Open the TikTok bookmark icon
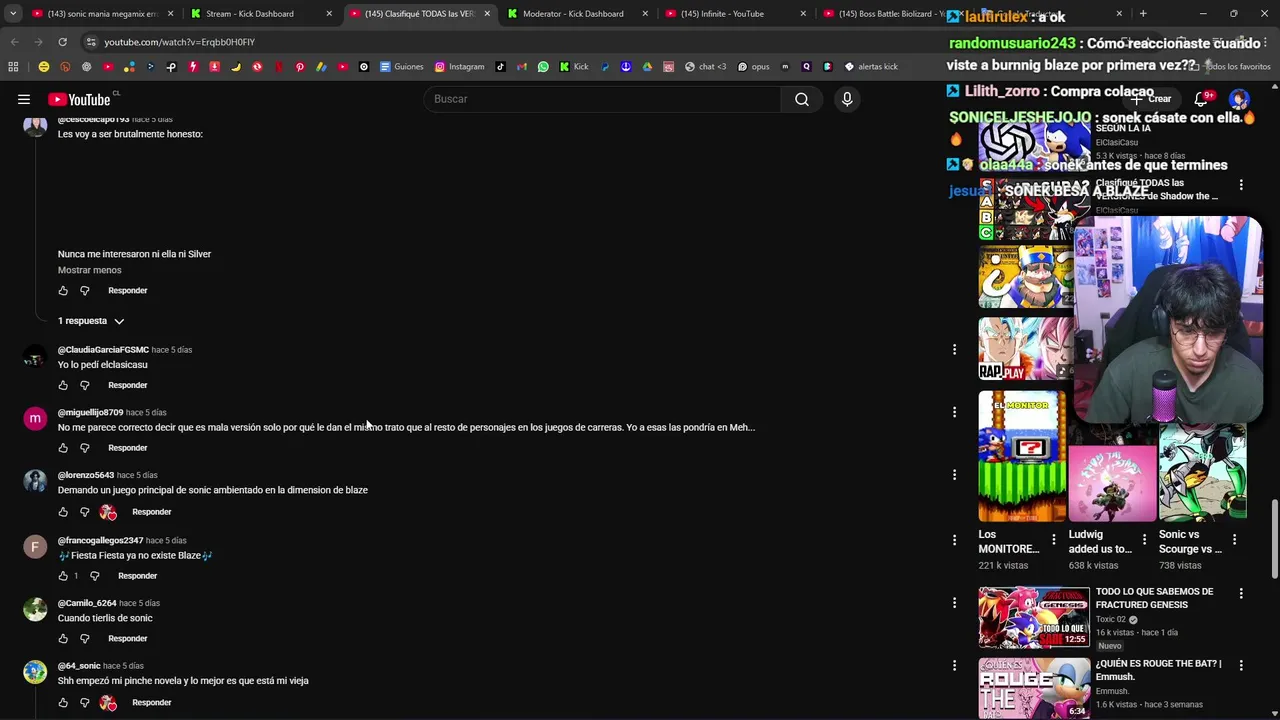 [x=501, y=67]
